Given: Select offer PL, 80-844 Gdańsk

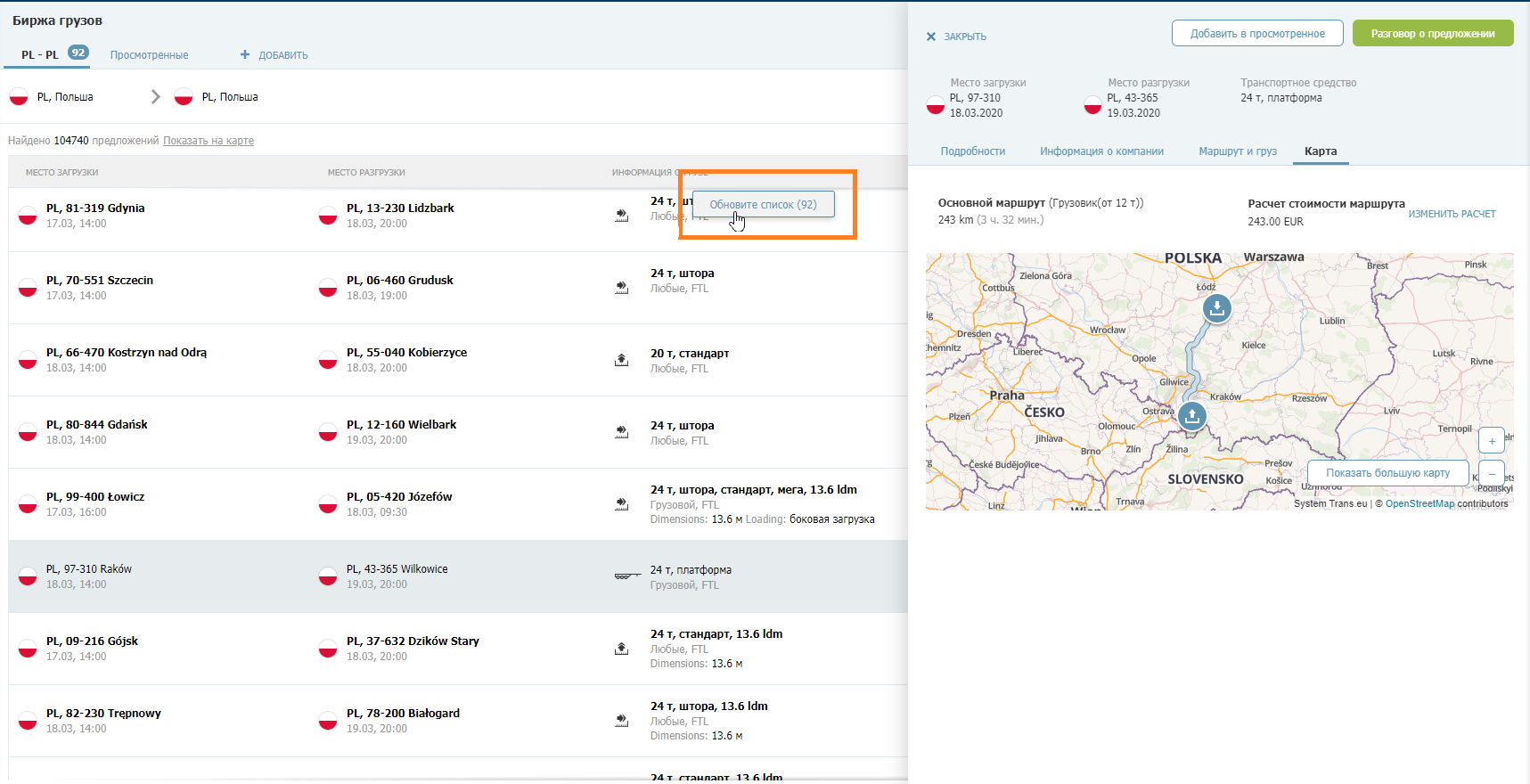Looking at the screenshot, I should point(97,424).
